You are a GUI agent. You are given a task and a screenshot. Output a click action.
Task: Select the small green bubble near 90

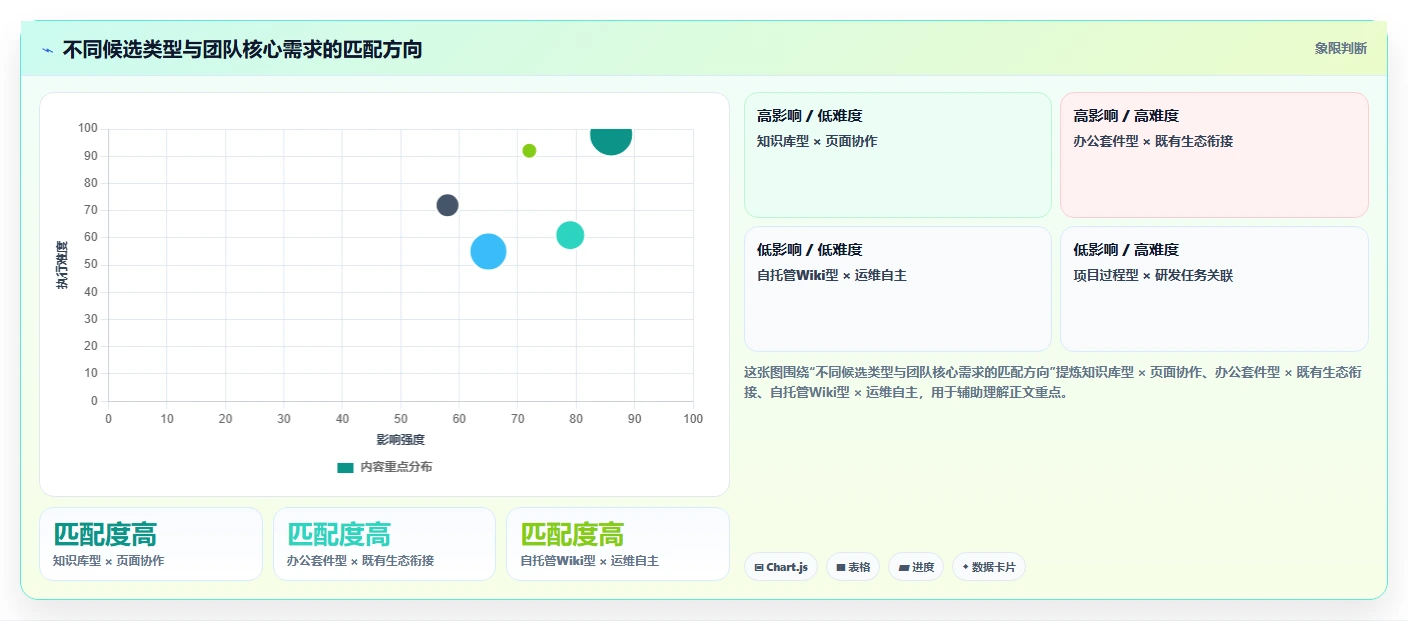529,151
